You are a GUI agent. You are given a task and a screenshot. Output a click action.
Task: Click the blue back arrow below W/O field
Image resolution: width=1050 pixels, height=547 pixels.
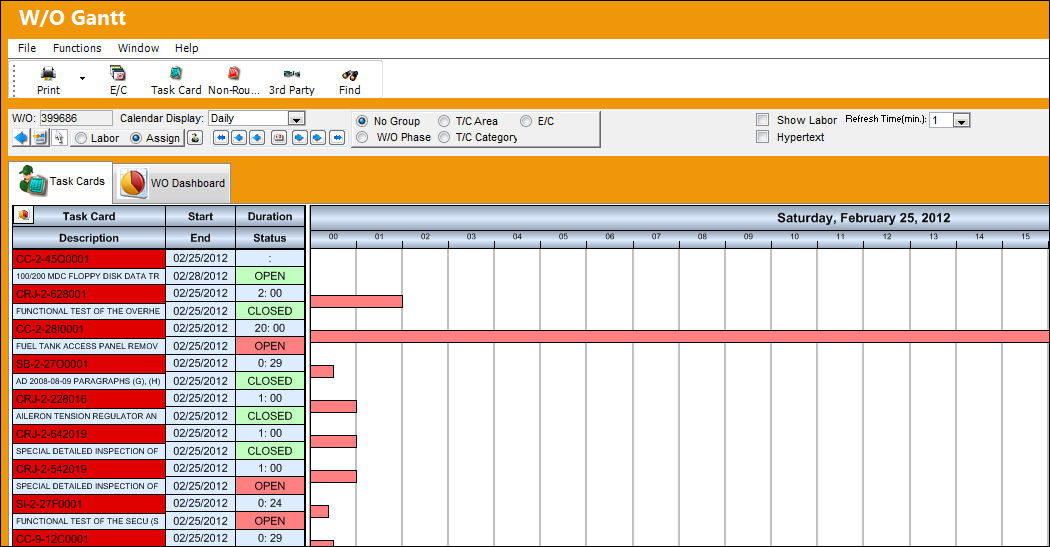pos(21,138)
